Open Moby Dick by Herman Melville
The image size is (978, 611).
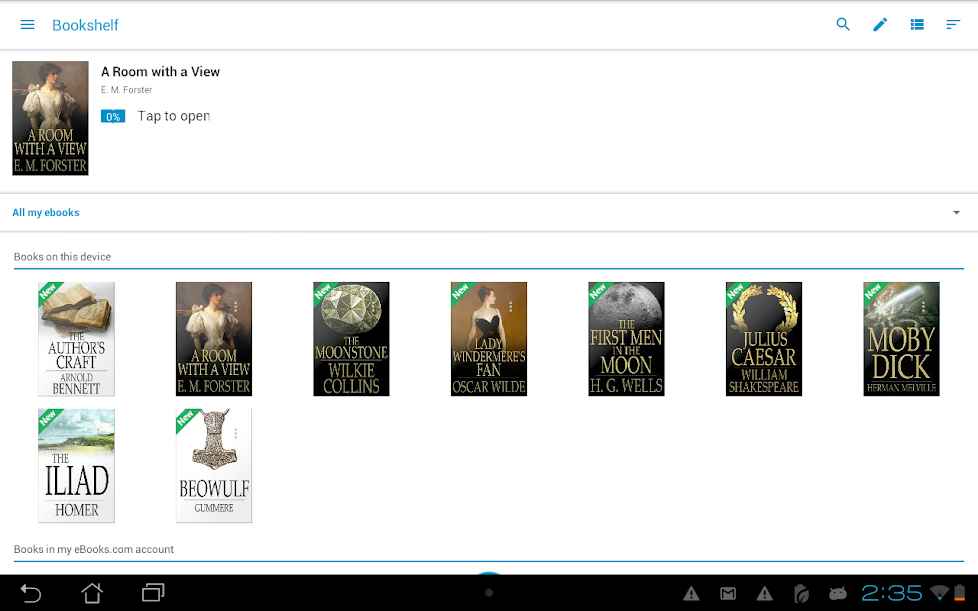click(901, 339)
